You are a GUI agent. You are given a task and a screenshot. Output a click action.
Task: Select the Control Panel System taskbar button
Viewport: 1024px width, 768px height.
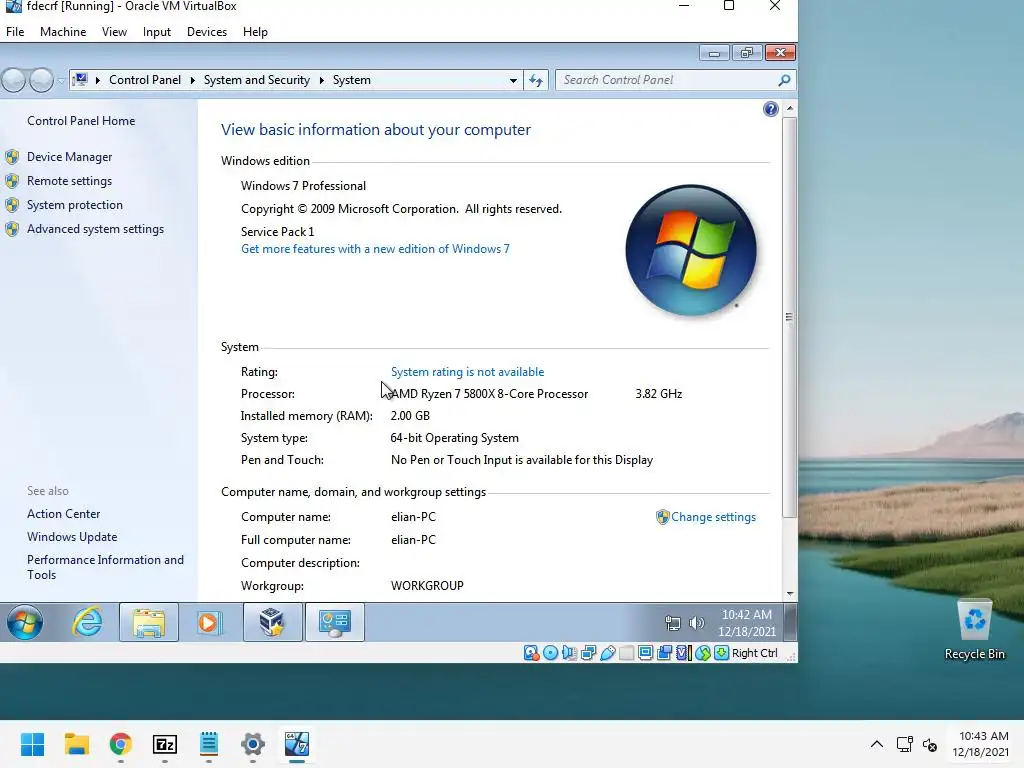(x=334, y=622)
